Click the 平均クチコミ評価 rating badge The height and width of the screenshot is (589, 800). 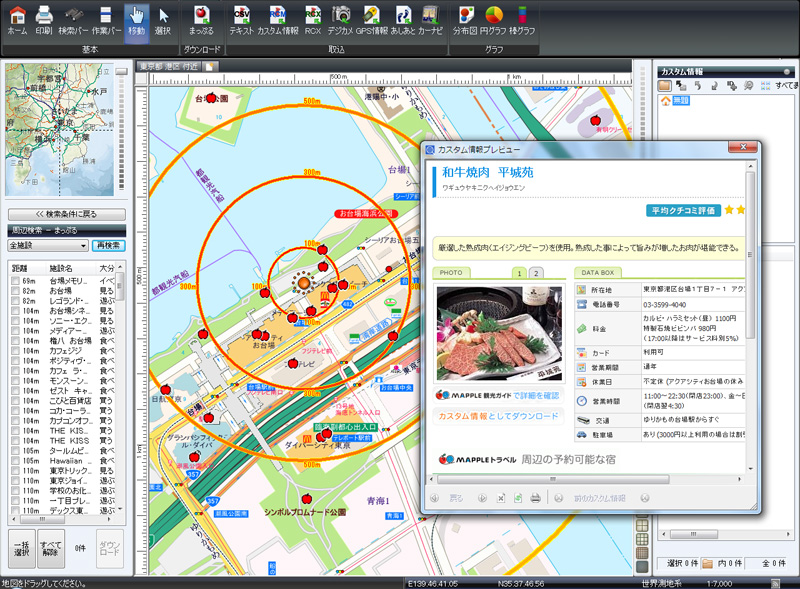(x=683, y=210)
